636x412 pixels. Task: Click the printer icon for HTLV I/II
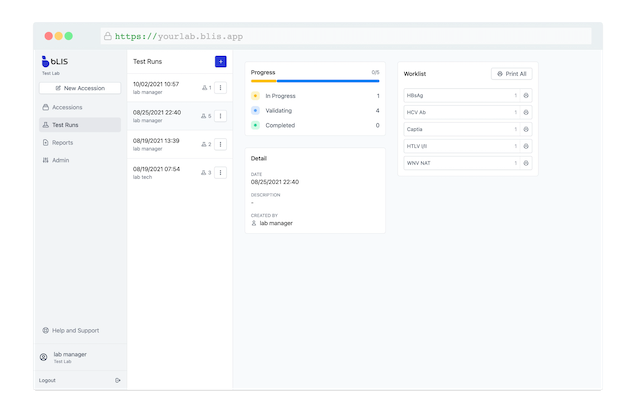(x=526, y=146)
